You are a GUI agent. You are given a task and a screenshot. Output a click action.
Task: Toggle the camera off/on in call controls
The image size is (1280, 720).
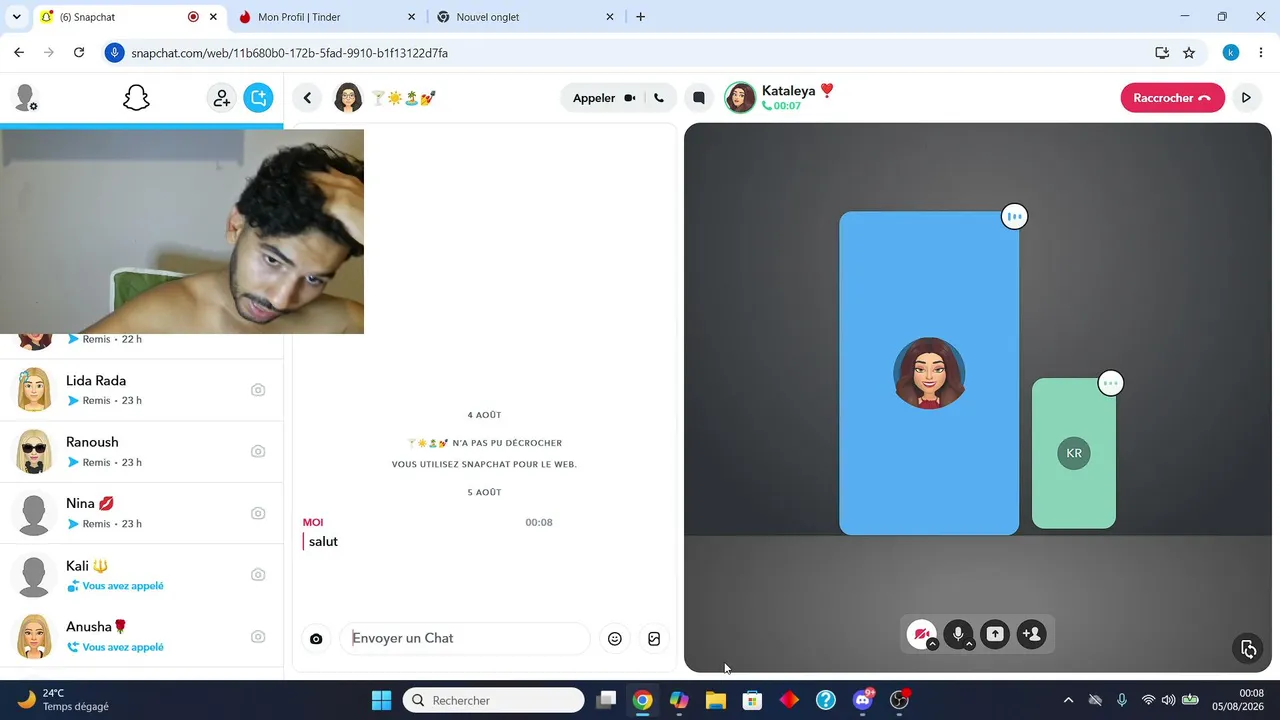(921, 634)
